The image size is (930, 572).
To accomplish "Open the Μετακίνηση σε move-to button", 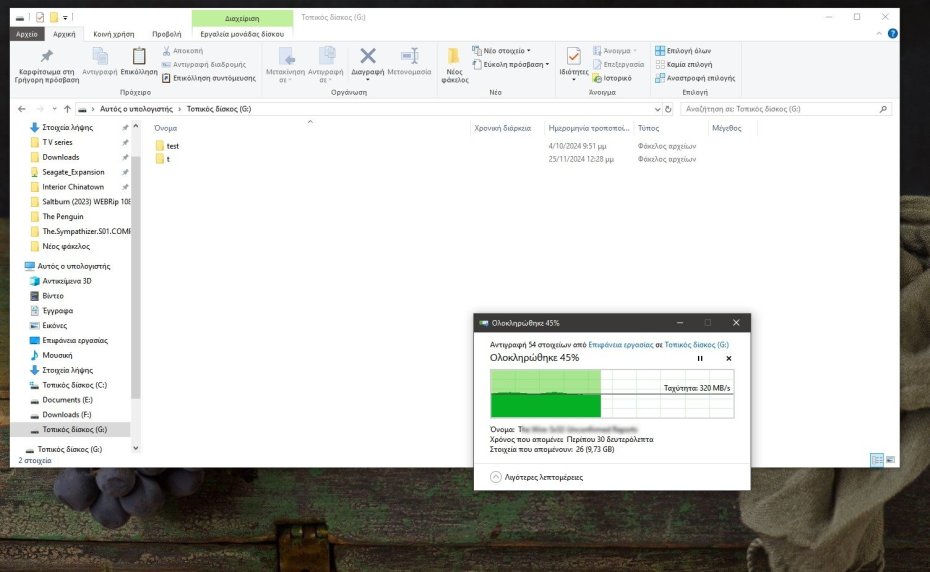I will (x=285, y=65).
